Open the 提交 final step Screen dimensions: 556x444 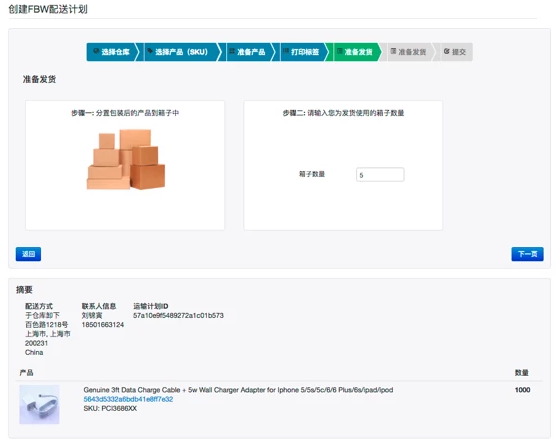coord(456,52)
